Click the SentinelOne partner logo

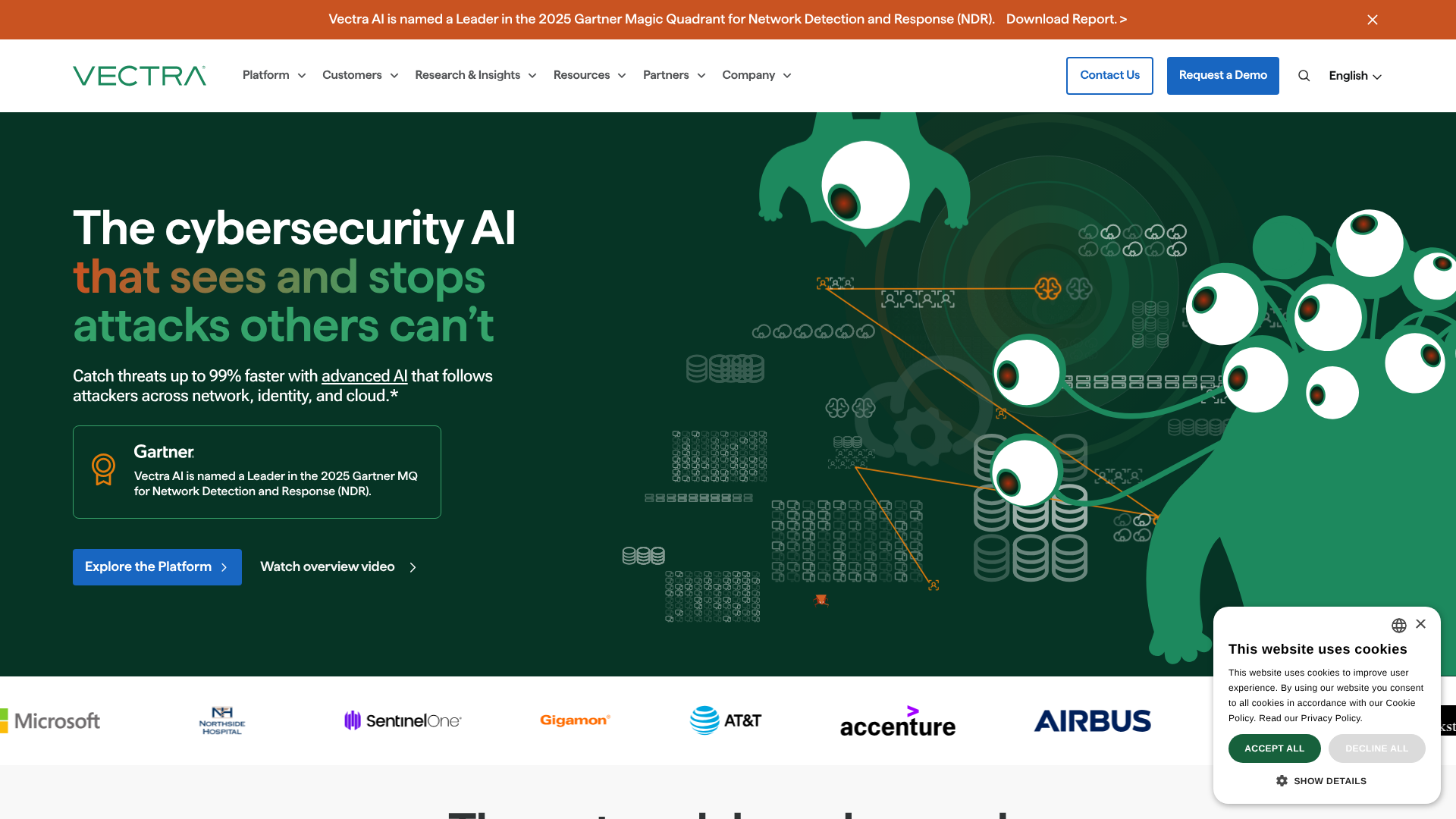pos(402,720)
